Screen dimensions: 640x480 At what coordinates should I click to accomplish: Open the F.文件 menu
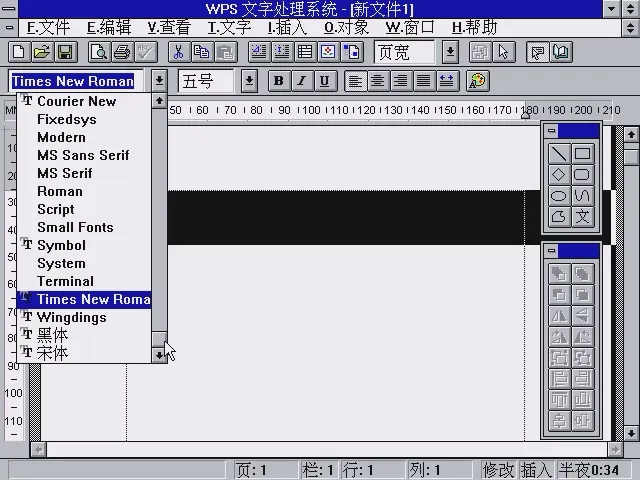pyautogui.click(x=48, y=28)
